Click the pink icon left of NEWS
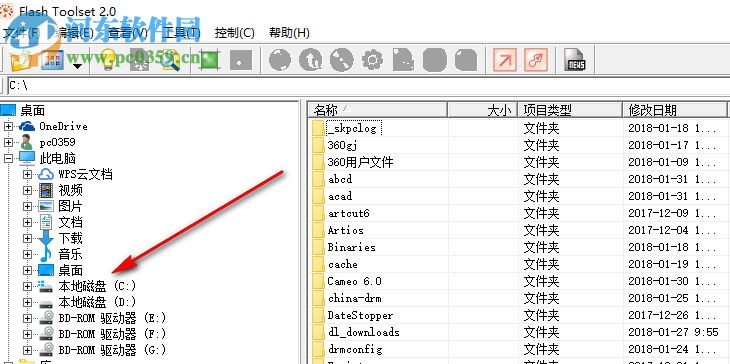730x364 pixels. [x=536, y=61]
